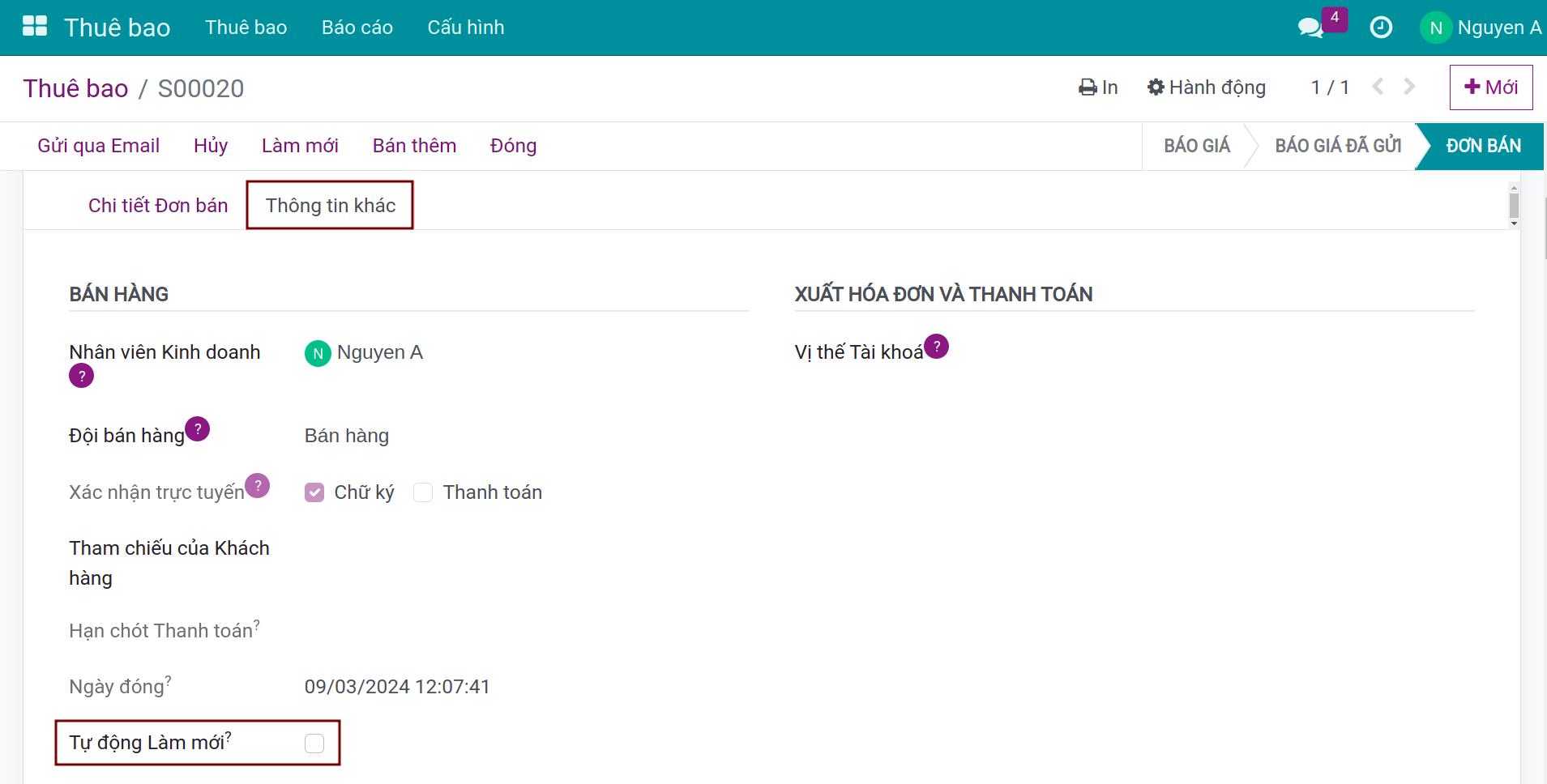This screenshot has width=1547, height=784.
Task: Expand the Cấu hình menu
Action: [x=465, y=28]
